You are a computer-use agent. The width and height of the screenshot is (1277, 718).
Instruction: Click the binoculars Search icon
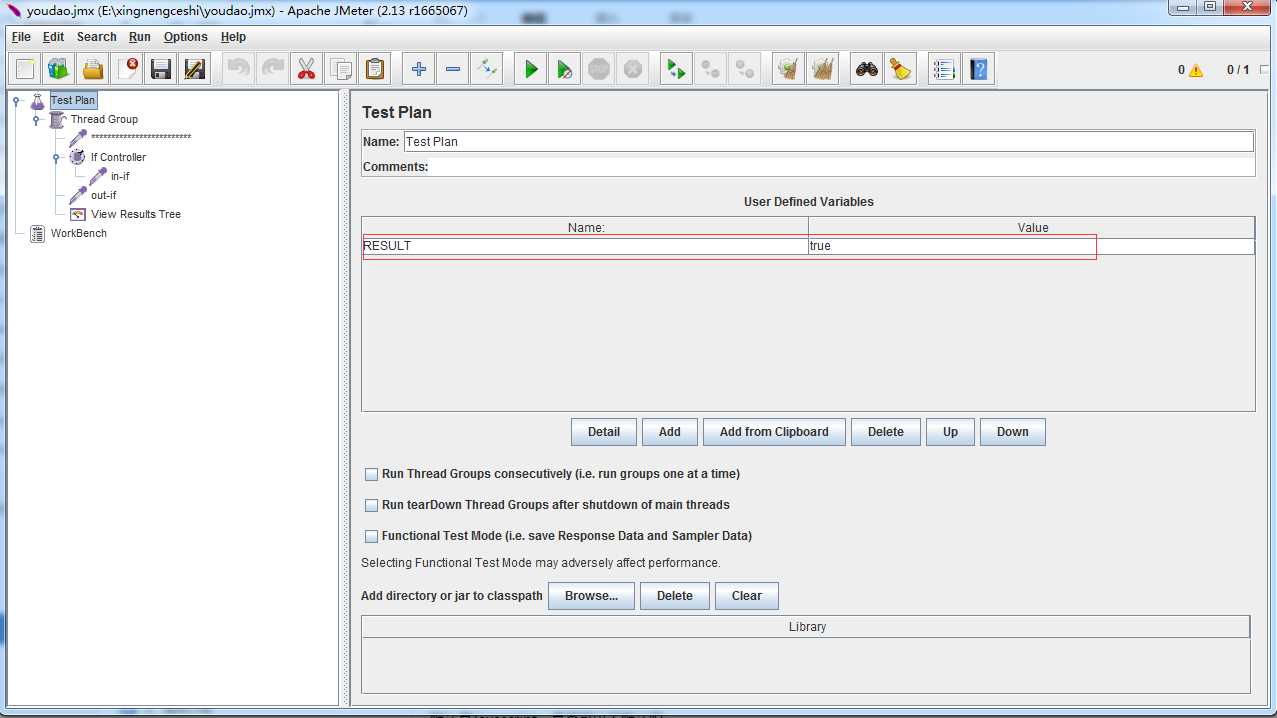[x=866, y=70]
